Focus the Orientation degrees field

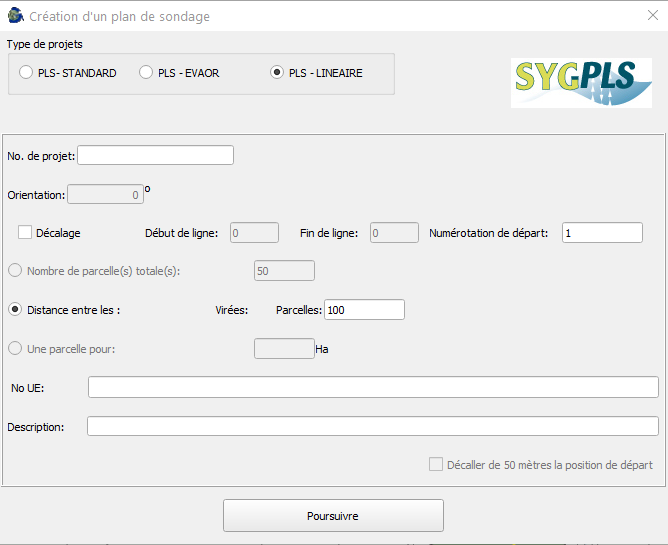tap(105, 195)
